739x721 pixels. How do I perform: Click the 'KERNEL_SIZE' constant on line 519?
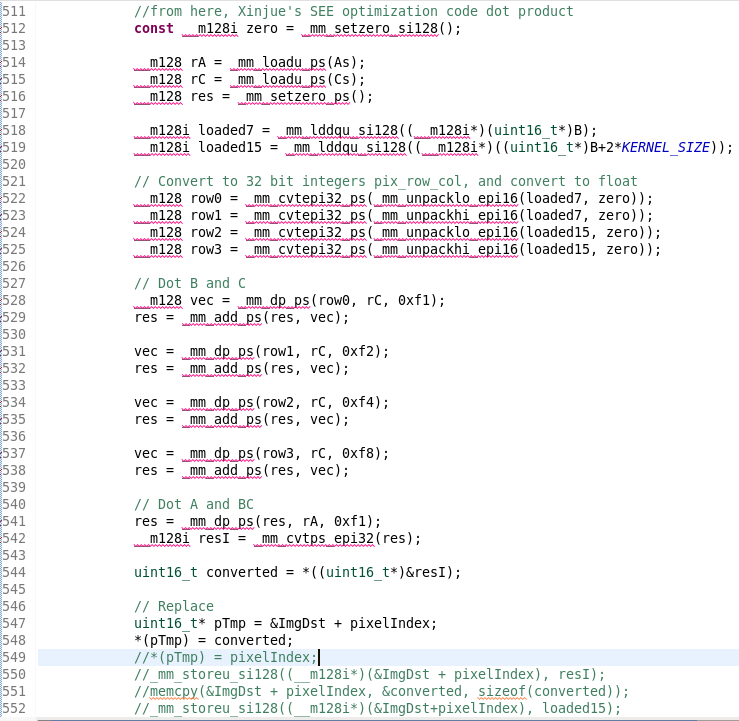point(665,147)
